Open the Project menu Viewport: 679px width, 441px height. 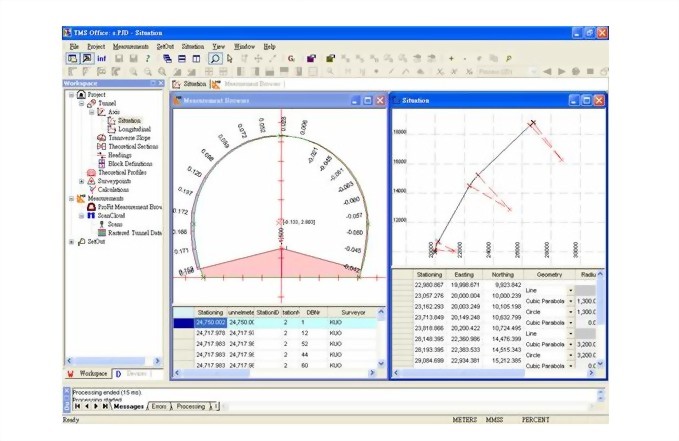(x=96, y=46)
